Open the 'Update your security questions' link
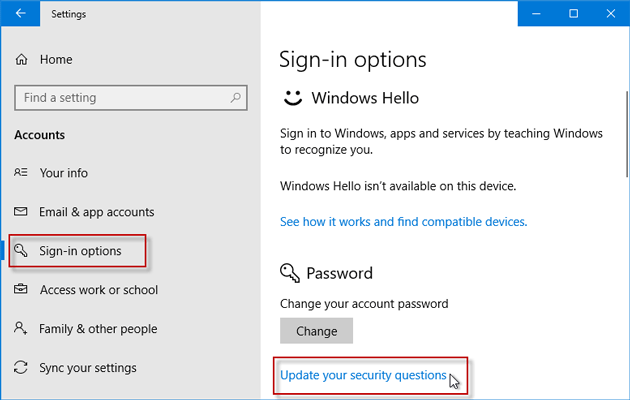The image size is (630, 400). coord(363,375)
